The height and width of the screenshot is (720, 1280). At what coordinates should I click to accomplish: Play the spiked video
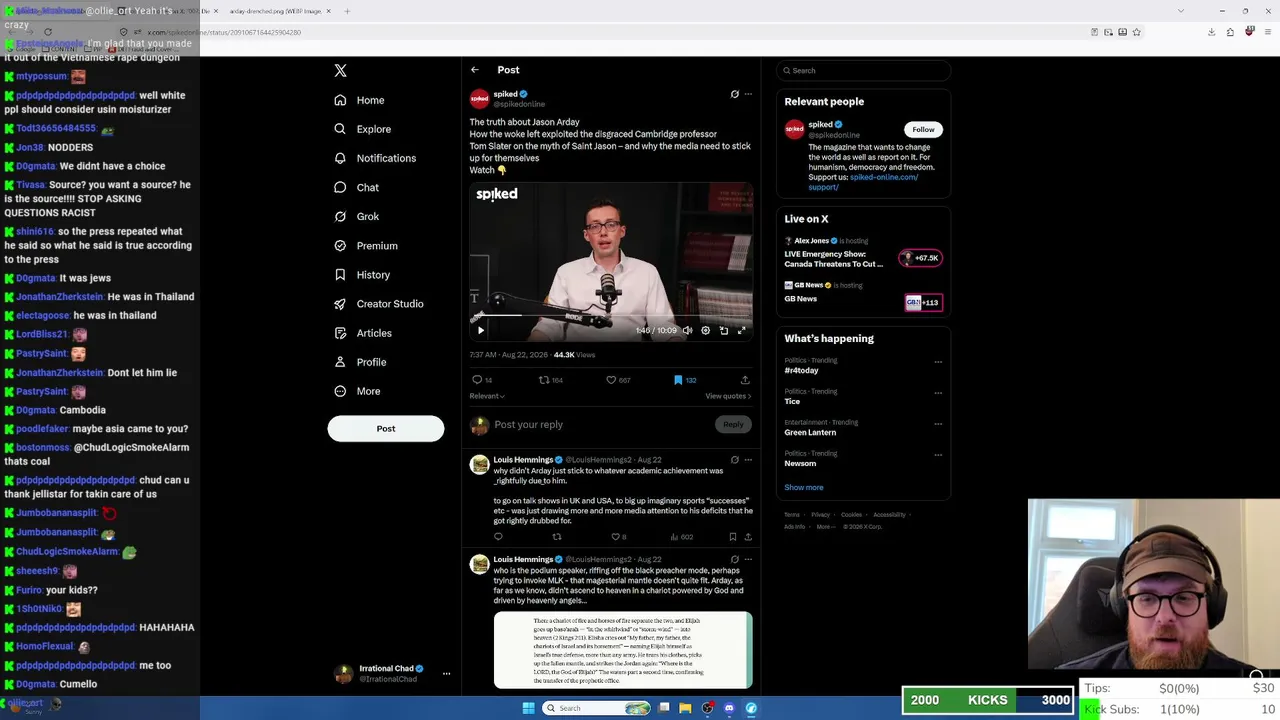click(480, 330)
